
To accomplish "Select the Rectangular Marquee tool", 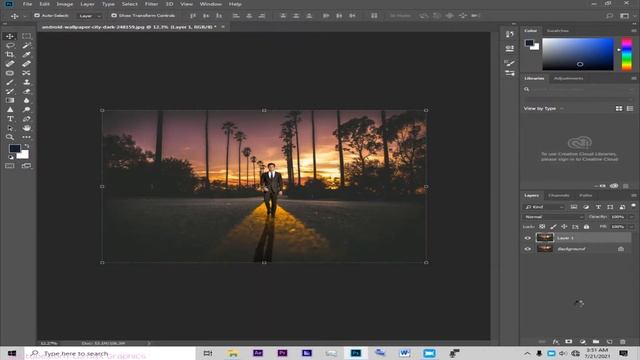I will coord(27,36).
